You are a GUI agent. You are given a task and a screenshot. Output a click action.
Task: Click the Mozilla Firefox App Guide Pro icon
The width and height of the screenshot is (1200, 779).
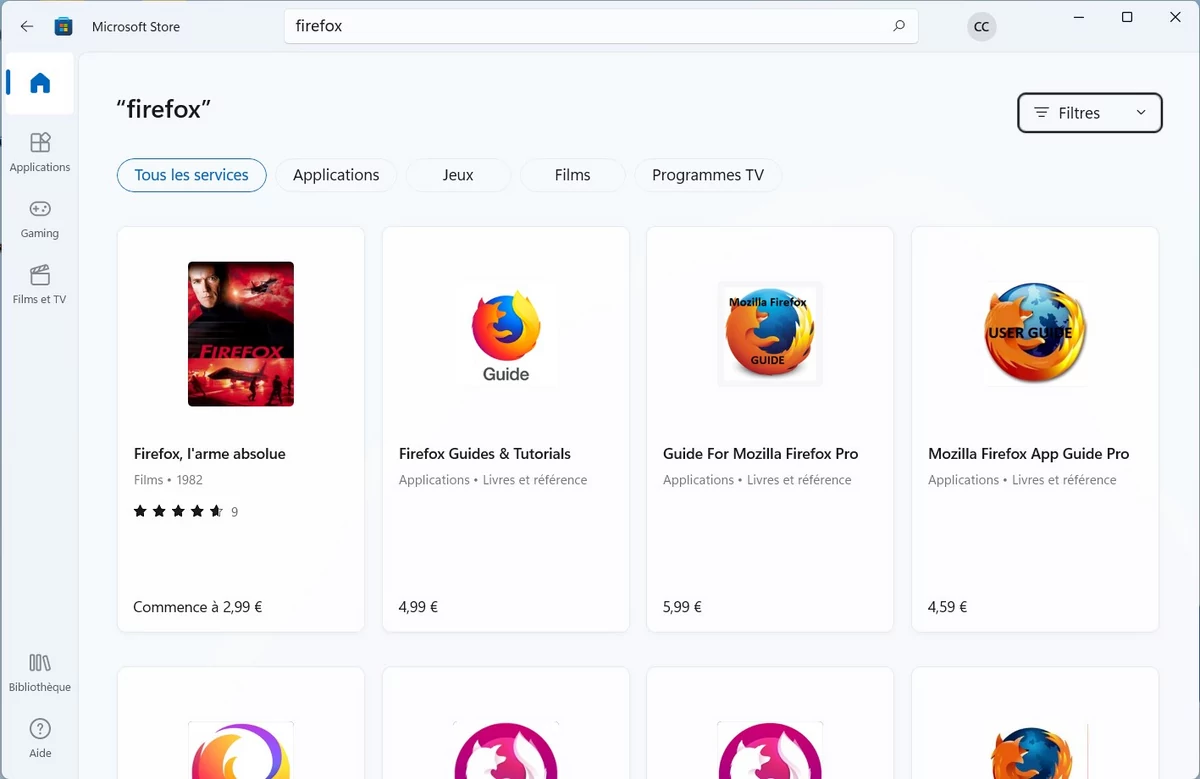[1035, 334]
